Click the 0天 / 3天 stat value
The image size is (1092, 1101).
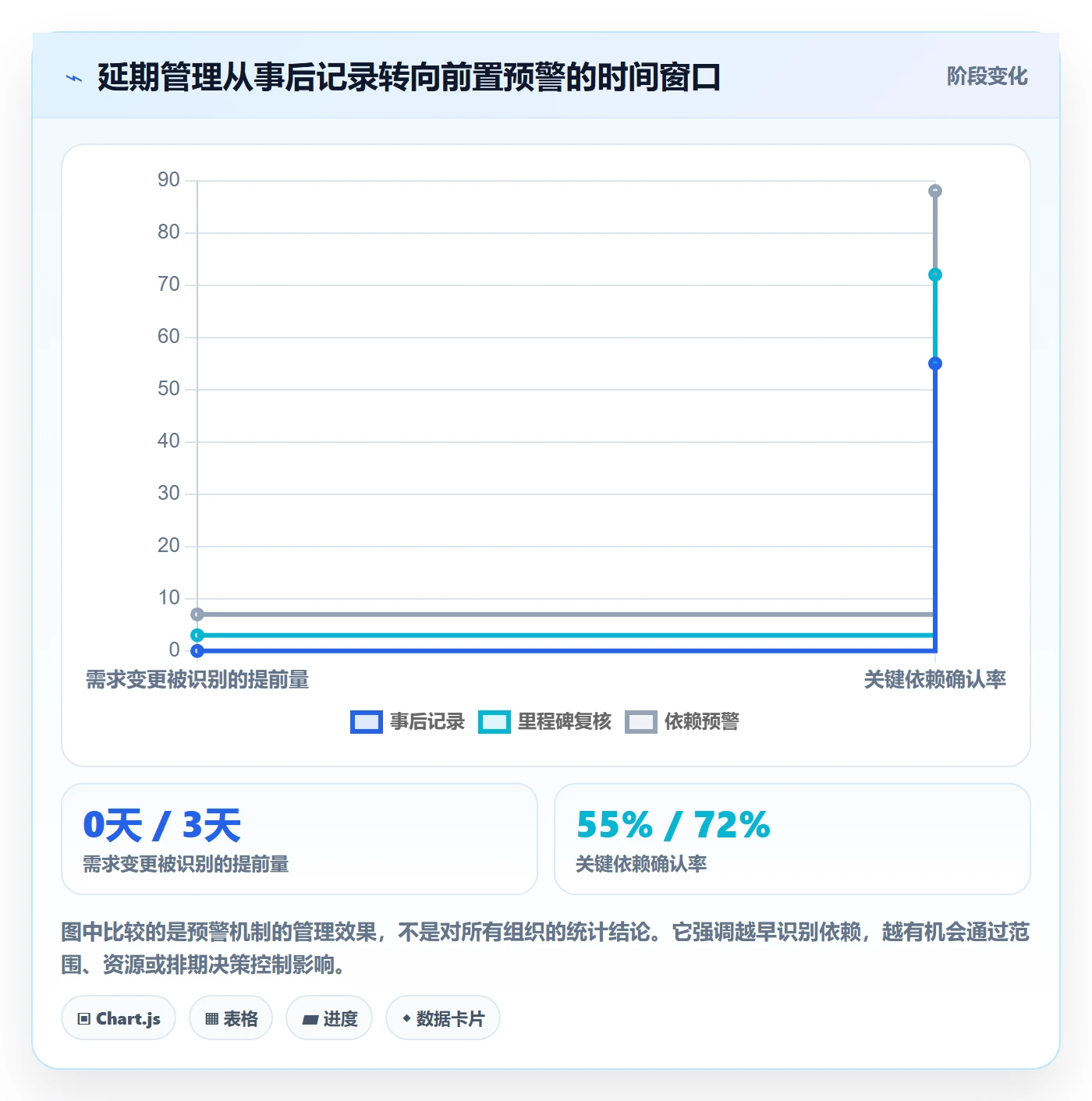[x=162, y=825]
